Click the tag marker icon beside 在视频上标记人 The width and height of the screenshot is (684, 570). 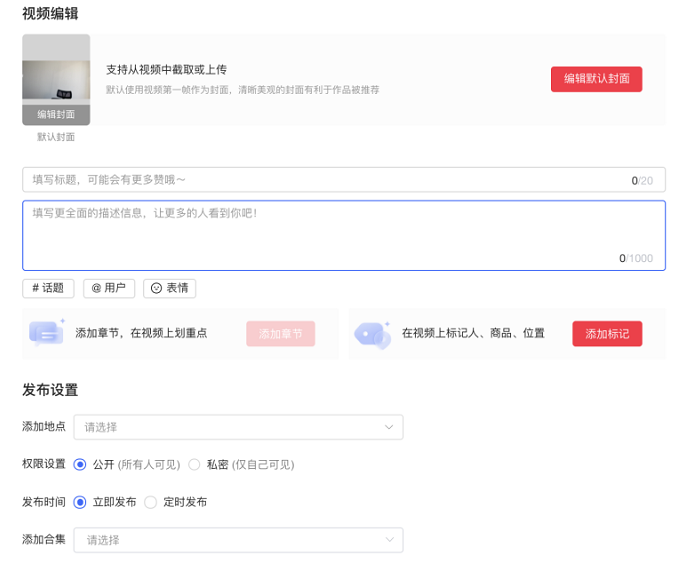(372, 333)
